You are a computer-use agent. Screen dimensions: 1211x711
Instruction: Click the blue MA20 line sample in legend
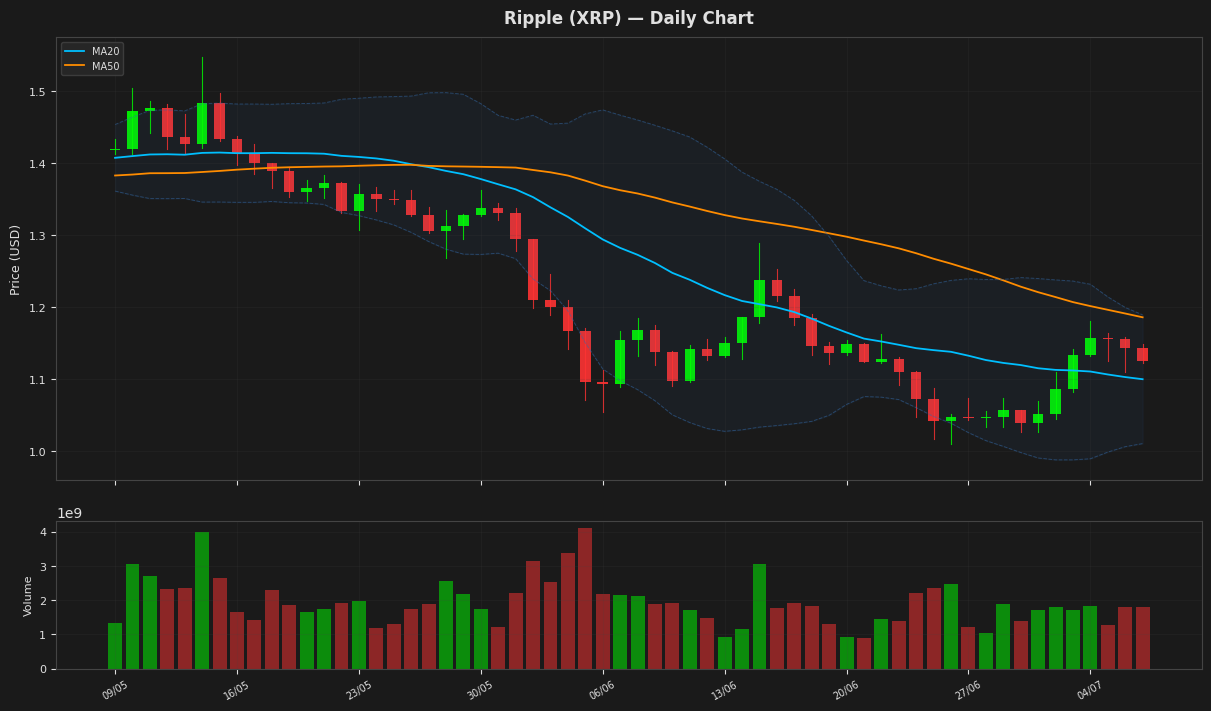point(75,52)
